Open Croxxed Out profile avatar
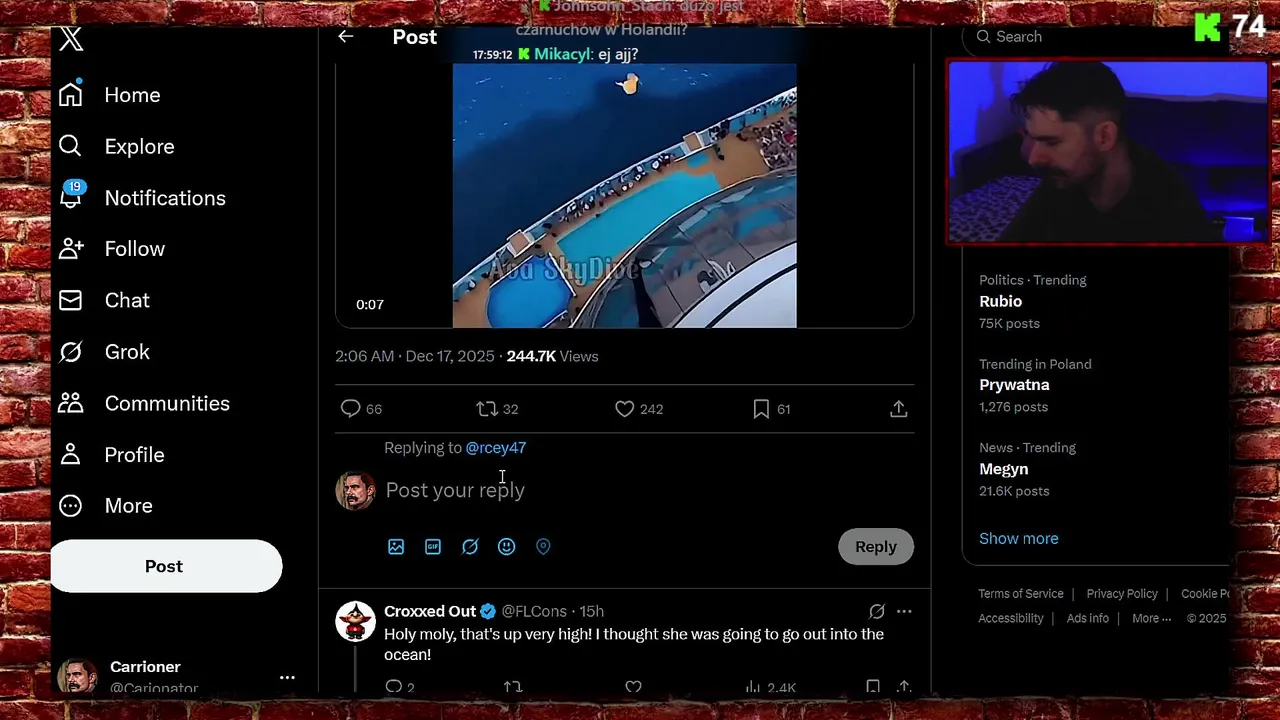The image size is (1280, 720). [355, 621]
